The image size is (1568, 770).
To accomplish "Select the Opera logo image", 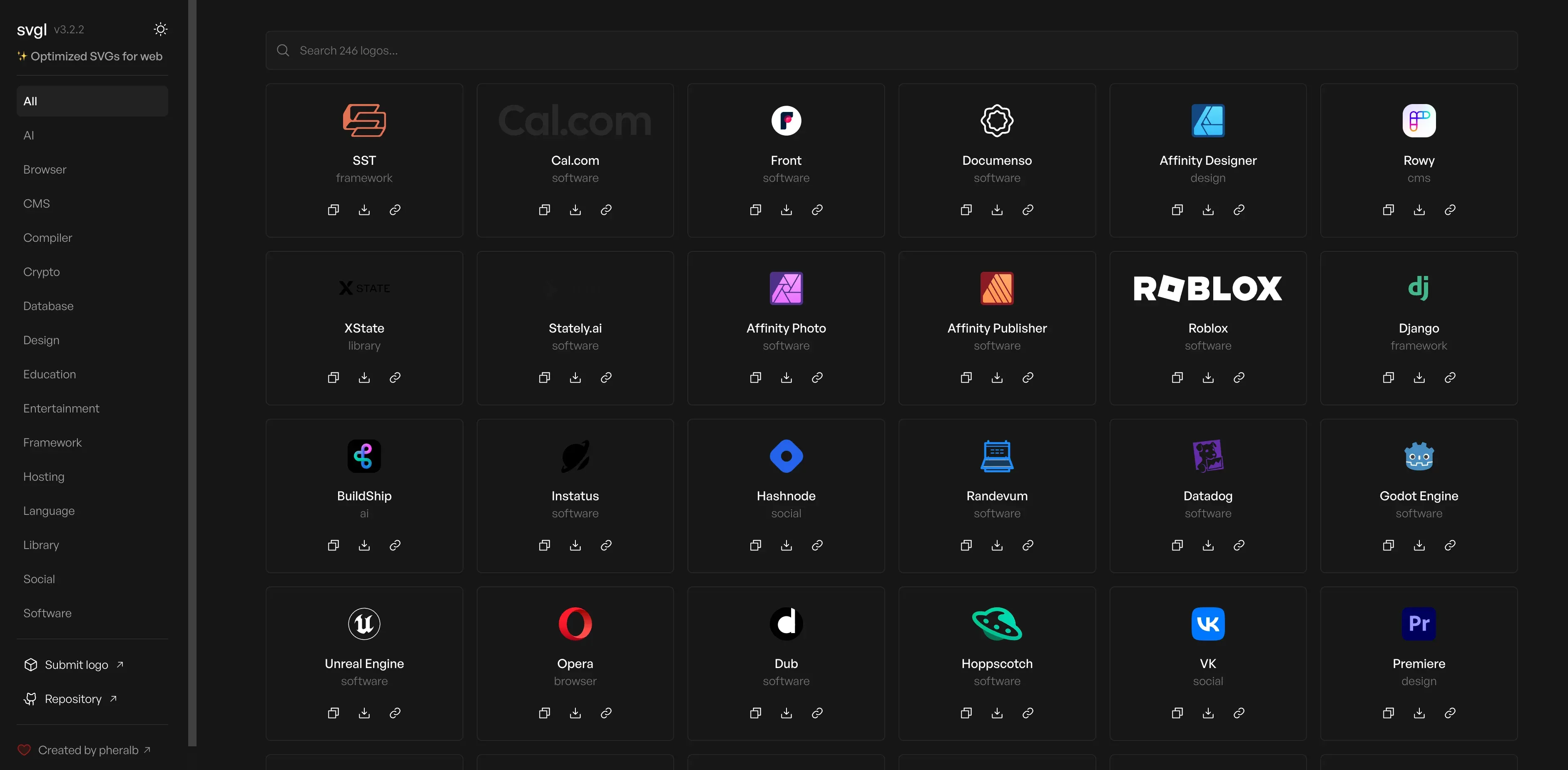I will click(575, 624).
